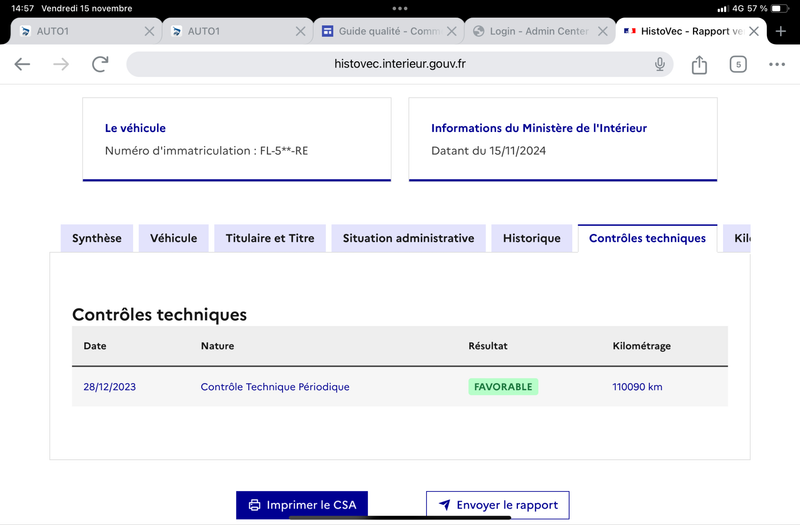Reload the HistoVec page
The image size is (800, 525).
coord(100,64)
